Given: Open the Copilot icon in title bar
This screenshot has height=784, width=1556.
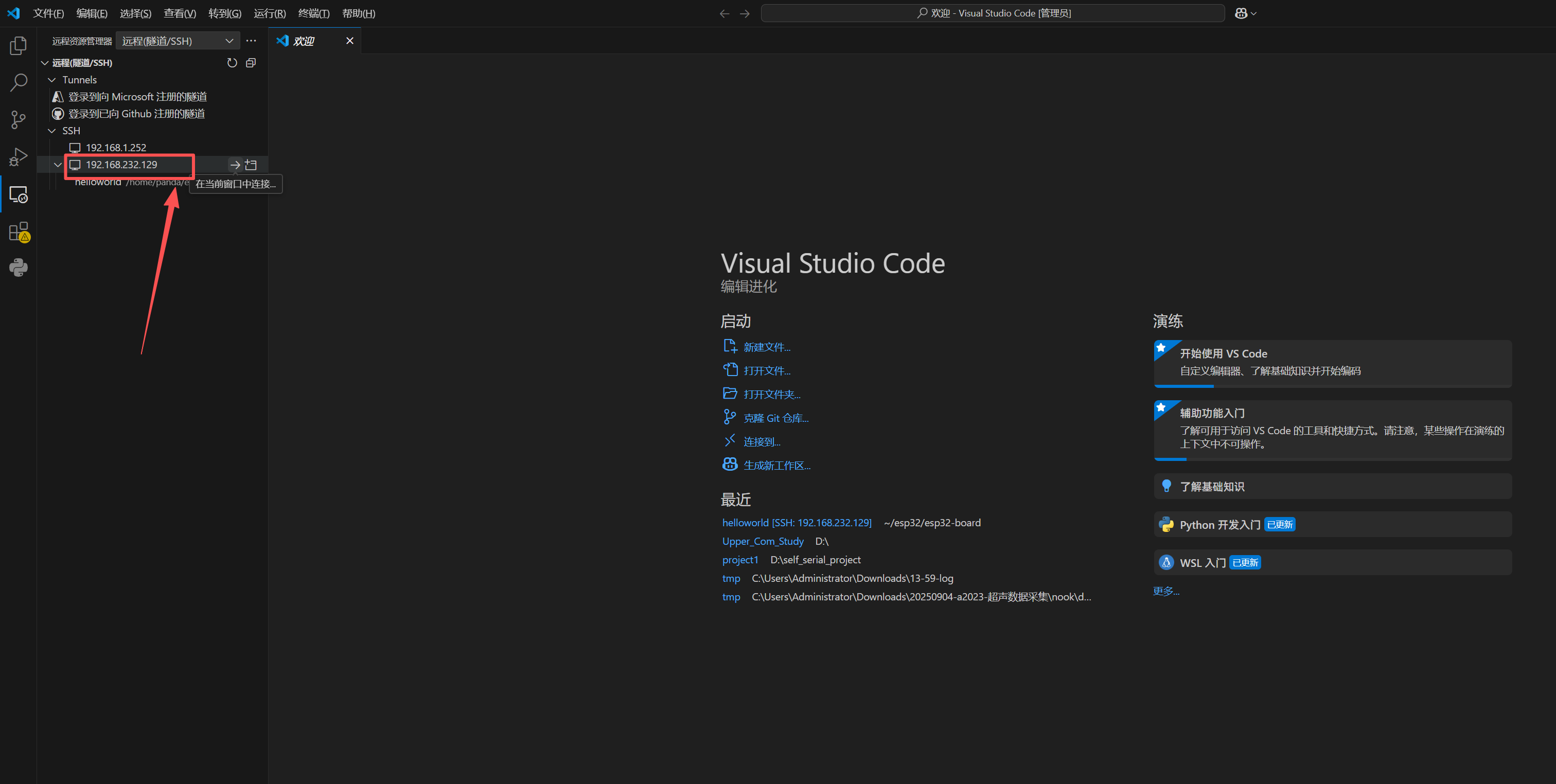Looking at the screenshot, I should click(1241, 13).
